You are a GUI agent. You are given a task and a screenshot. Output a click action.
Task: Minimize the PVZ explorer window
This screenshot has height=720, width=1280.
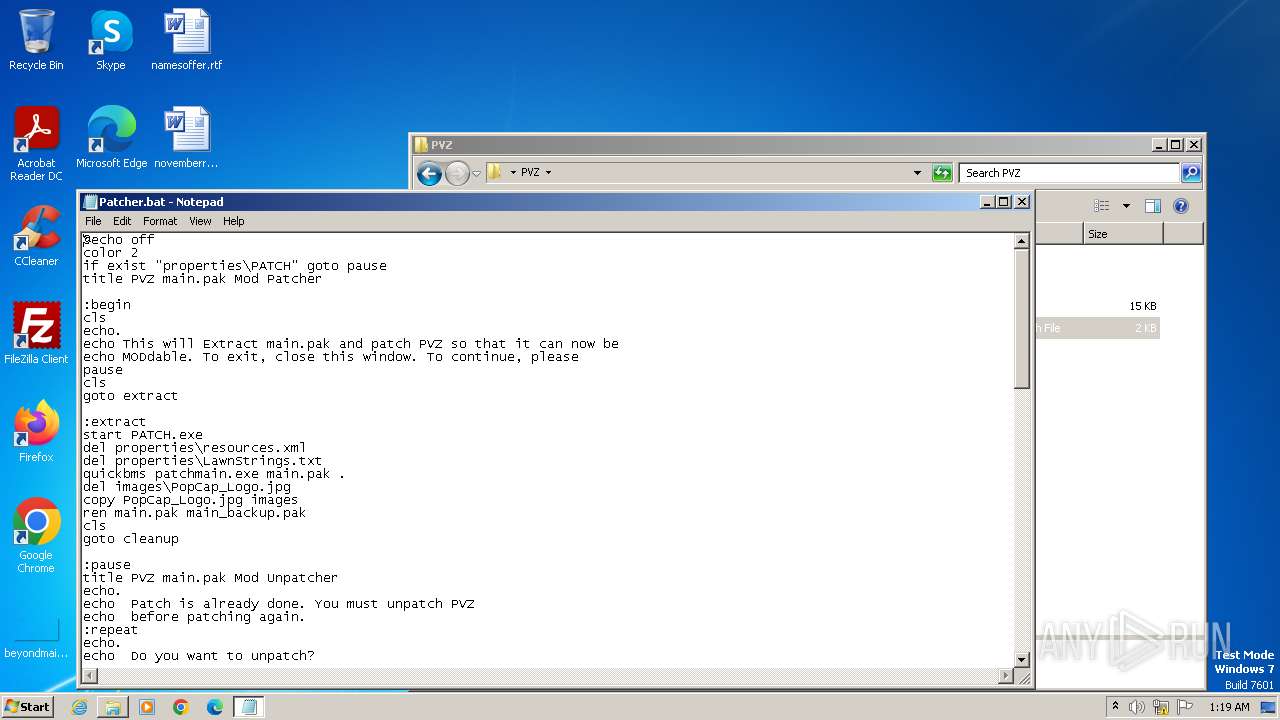tap(1159, 145)
